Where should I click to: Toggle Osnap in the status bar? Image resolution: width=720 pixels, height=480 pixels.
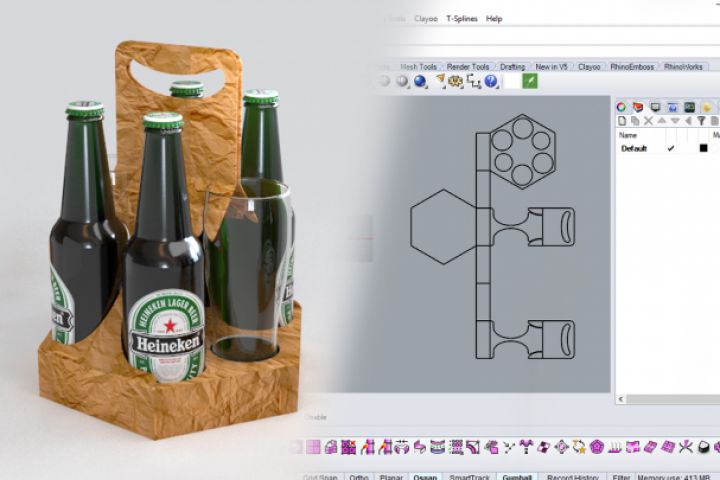pyautogui.click(x=425, y=477)
